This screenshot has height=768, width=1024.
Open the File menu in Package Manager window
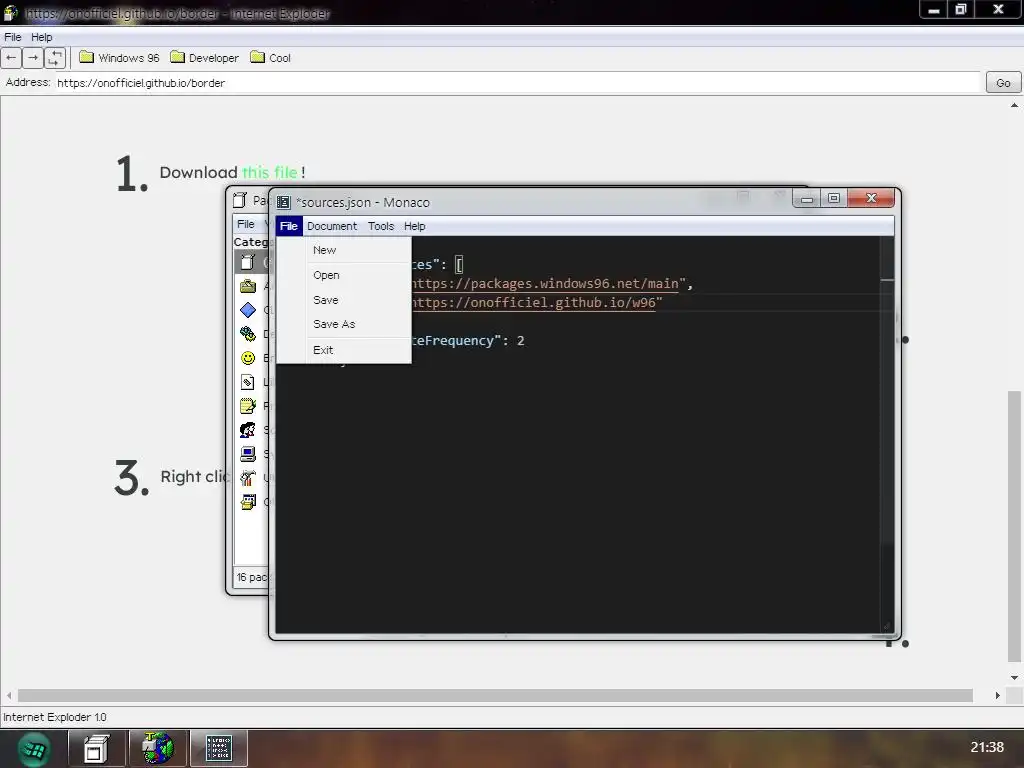246,224
